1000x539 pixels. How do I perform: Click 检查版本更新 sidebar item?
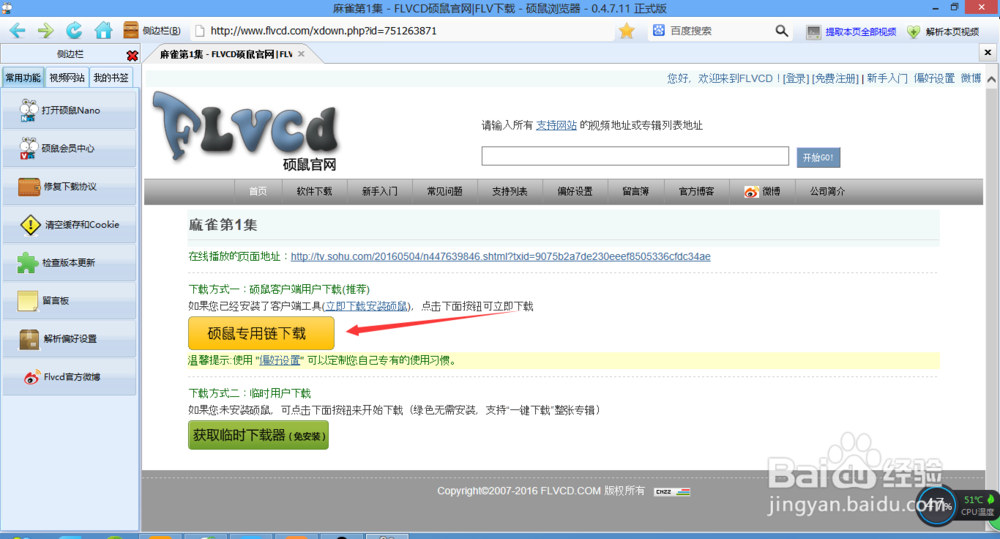coord(70,262)
